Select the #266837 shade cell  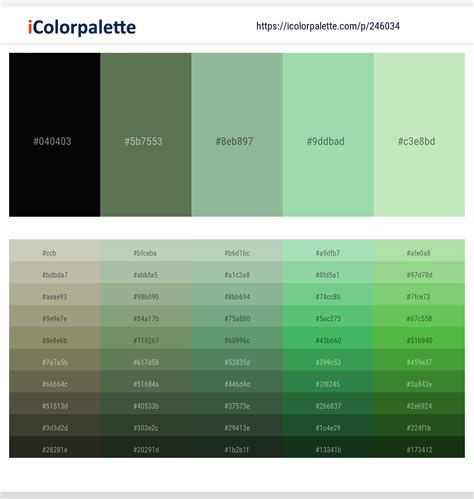(x=328, y=404)
